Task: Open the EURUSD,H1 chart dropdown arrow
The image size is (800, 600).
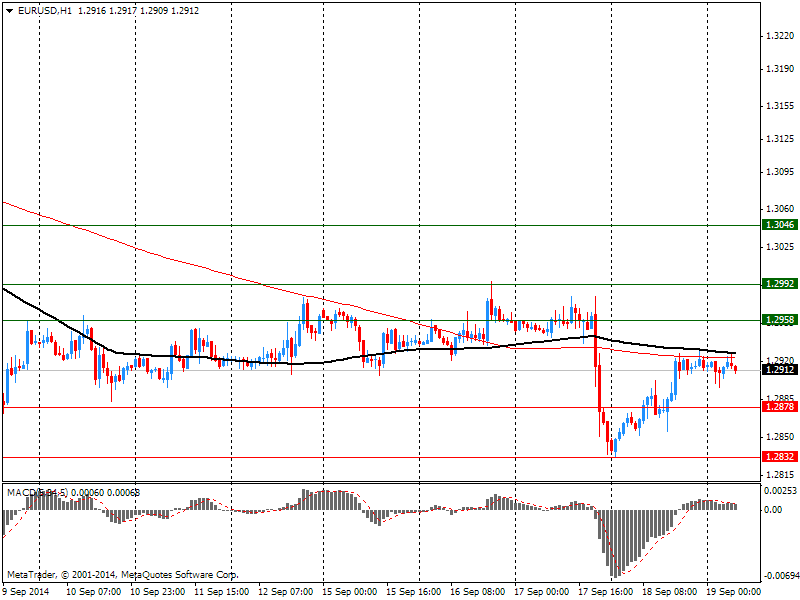Action: point(10,11)
